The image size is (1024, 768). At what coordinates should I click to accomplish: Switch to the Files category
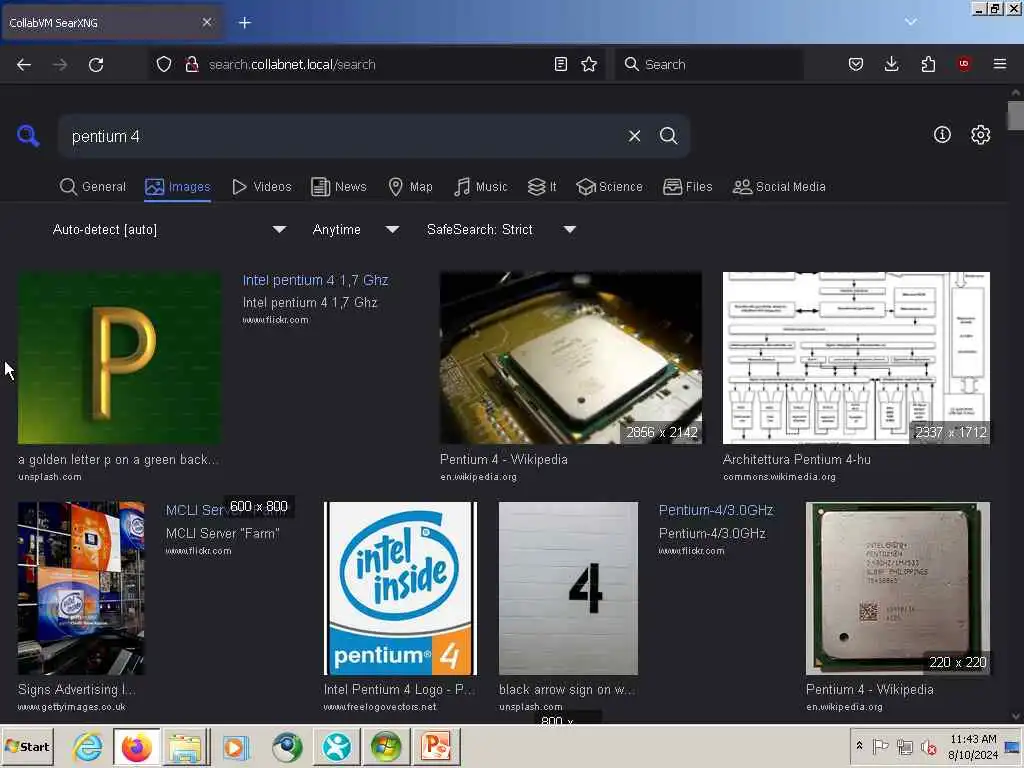click(x=688, y=187)
